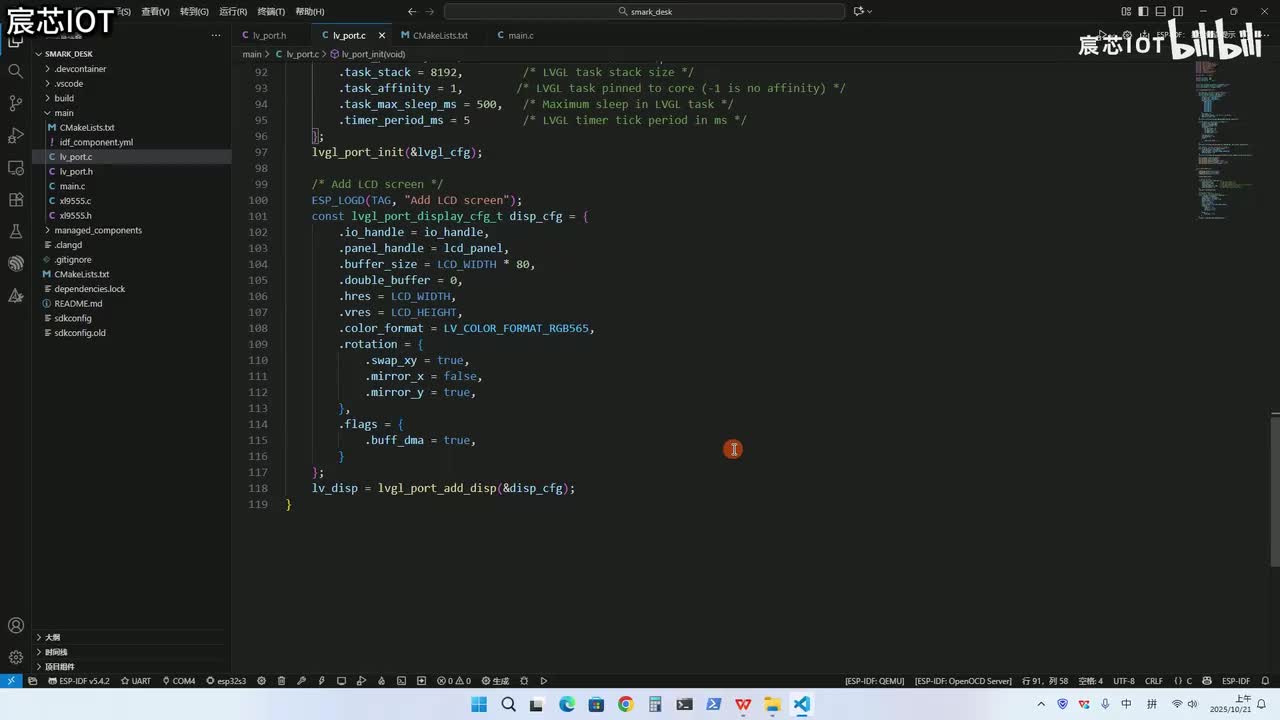Screen dimensions: 1280x720
Task: Click the Full Clean trash icon
Action: pyautogui.click(x=282, y=681)
